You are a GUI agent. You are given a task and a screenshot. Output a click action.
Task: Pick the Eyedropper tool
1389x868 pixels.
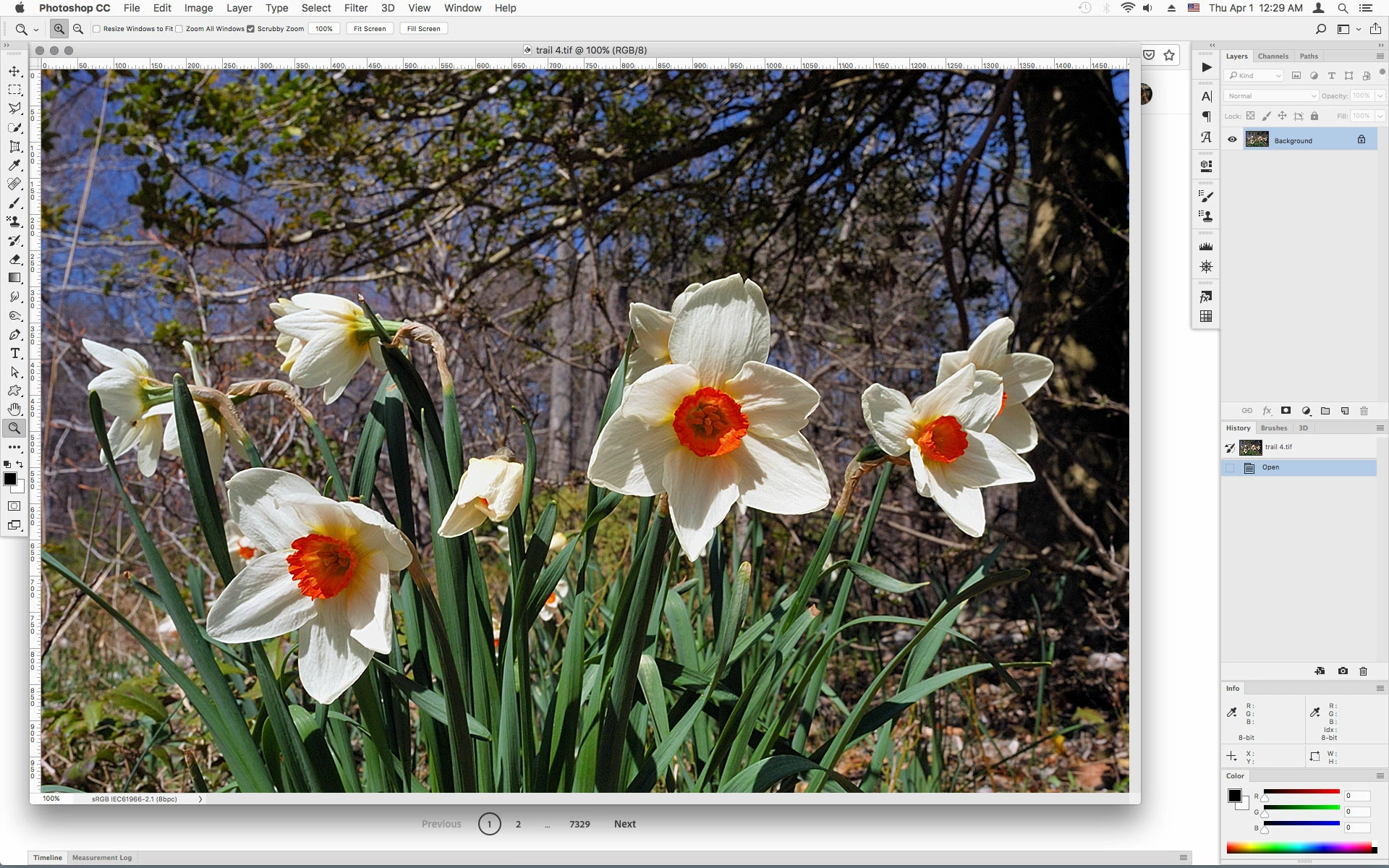14,166
